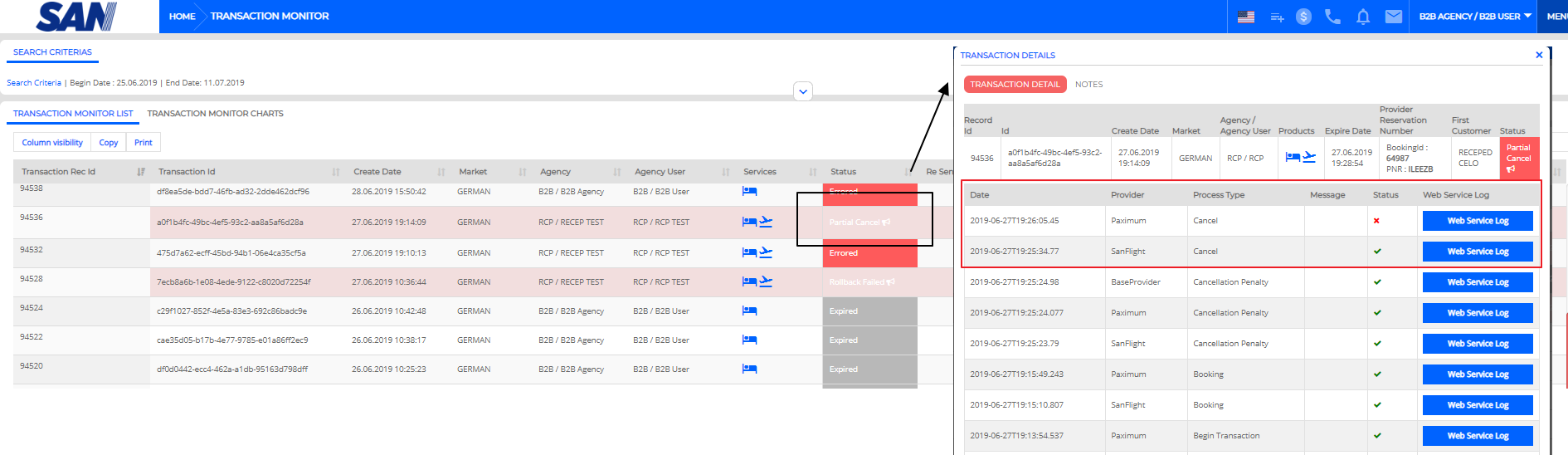Open the currency dollar icon
The height and width of the screenshot is (455, 1568).
tap(1303, 17)
